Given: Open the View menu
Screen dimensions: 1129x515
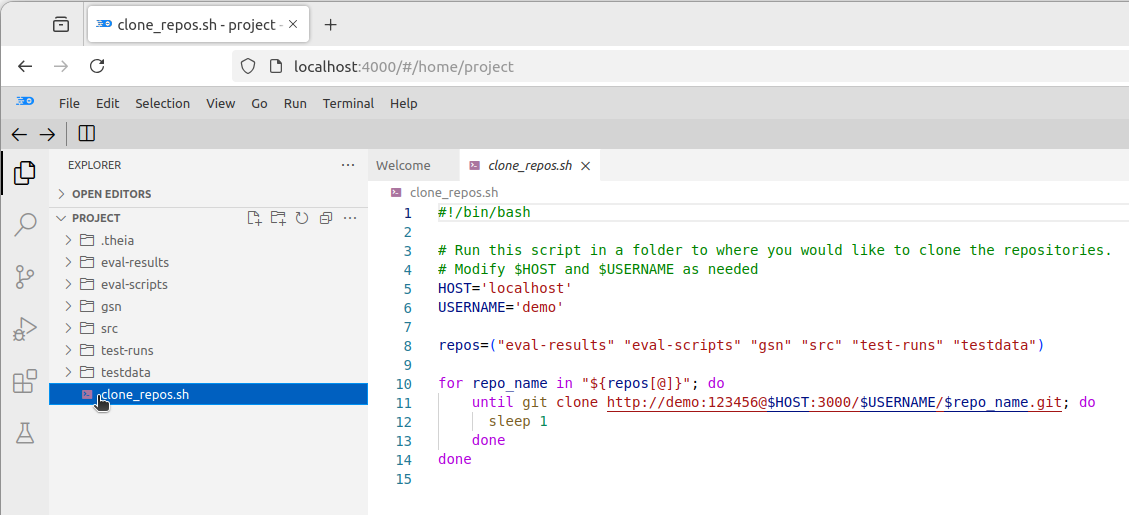Looking at the screenshot, I should tap(220, 103).
